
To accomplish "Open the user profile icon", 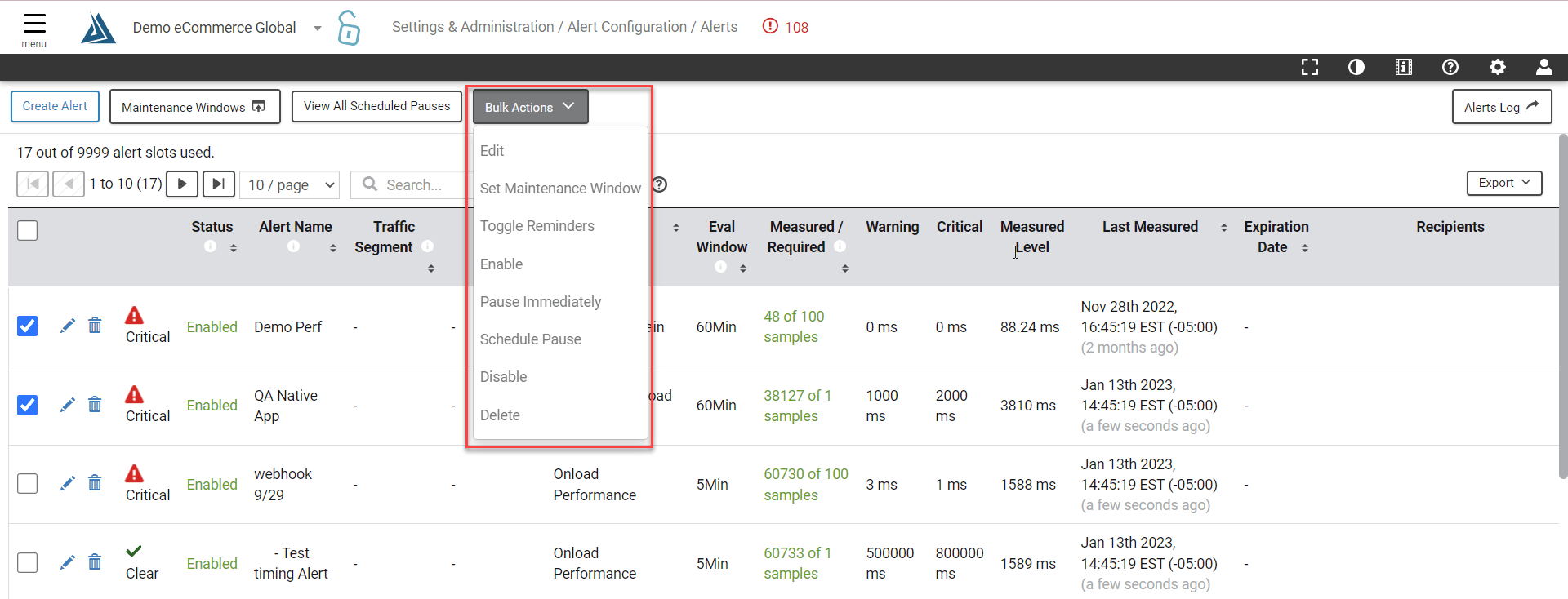I will point(1544,67).
